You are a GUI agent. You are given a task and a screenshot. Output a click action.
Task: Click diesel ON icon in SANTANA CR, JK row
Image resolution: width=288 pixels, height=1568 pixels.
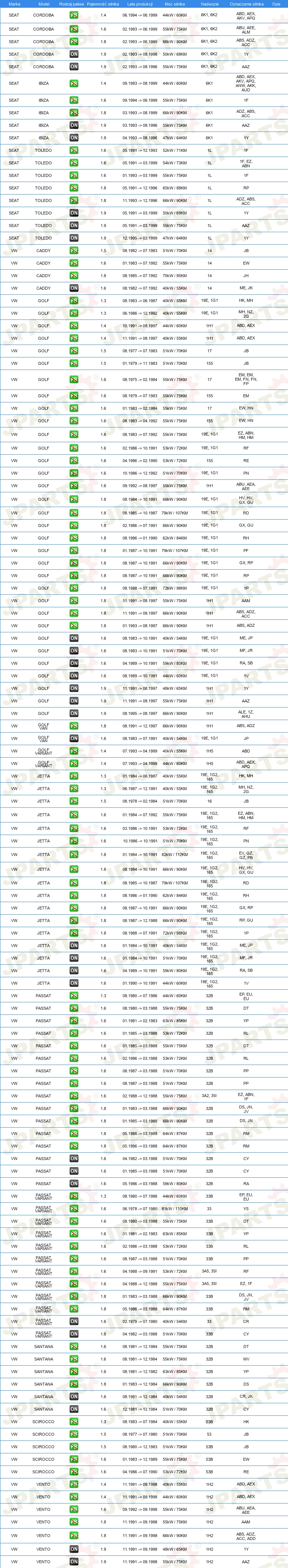click(74, 1397)
